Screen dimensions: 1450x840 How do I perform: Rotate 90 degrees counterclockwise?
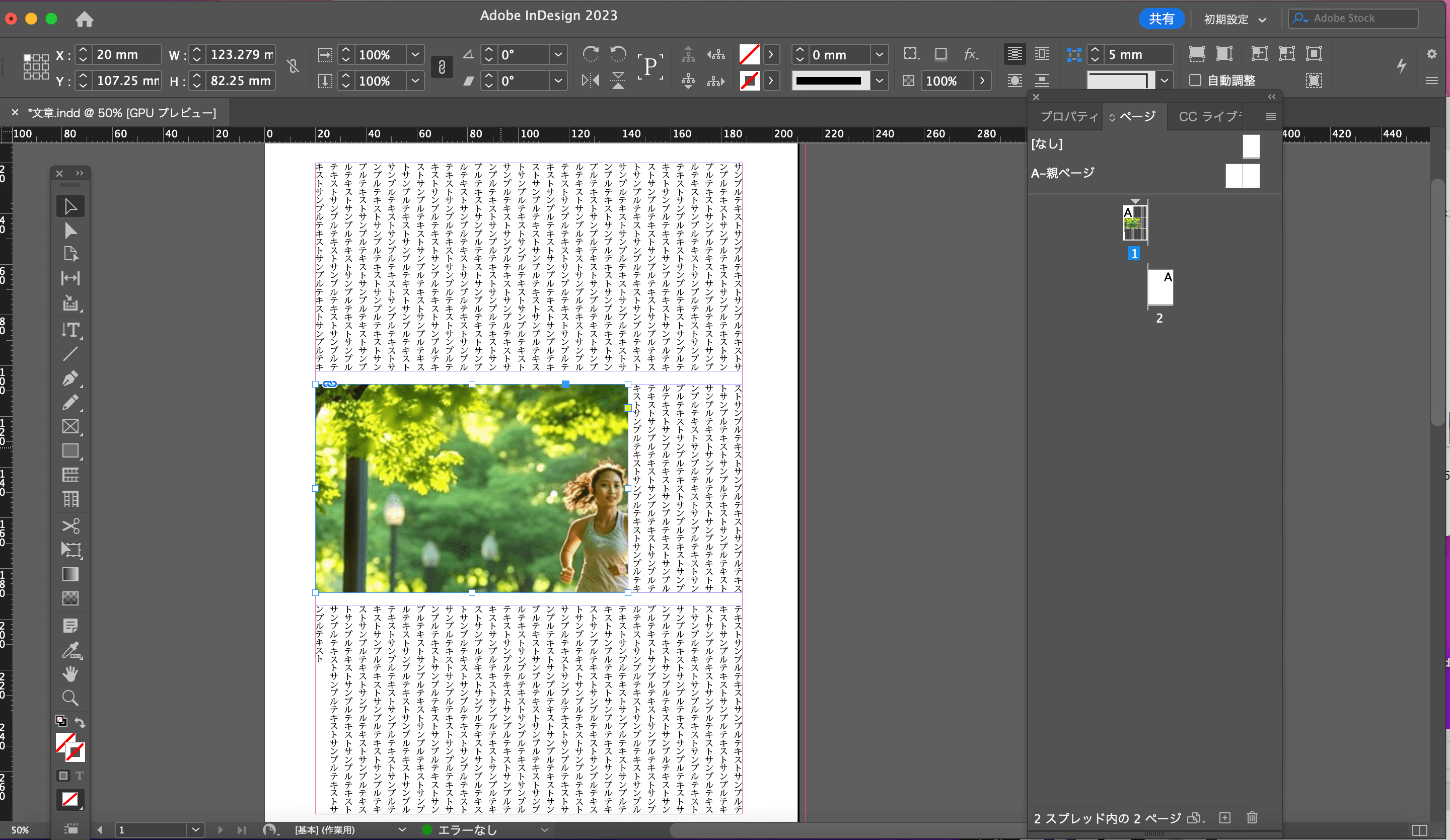click(x=618, y=54)
